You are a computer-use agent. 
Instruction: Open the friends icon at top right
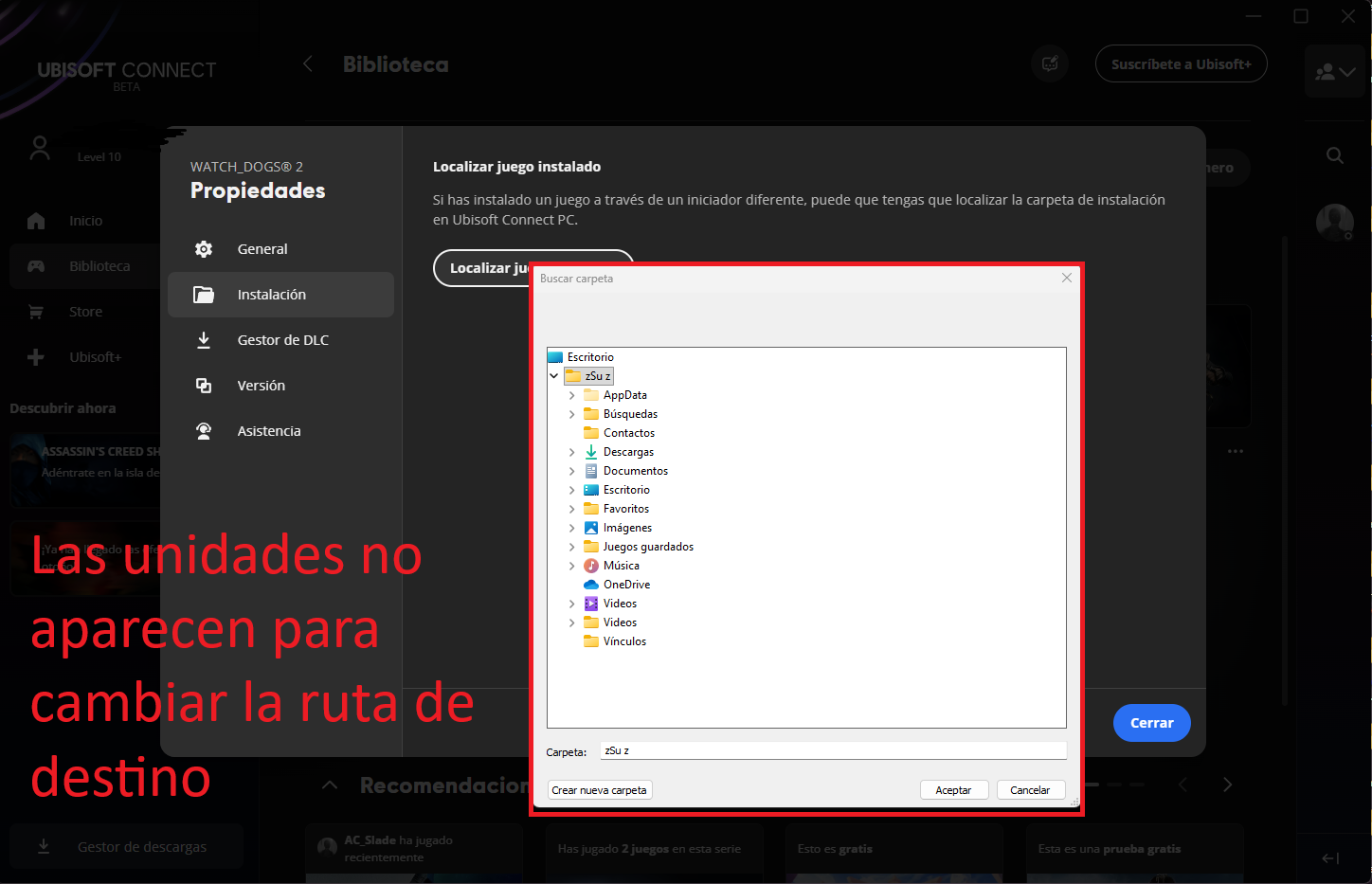(x=1334, y=72)
